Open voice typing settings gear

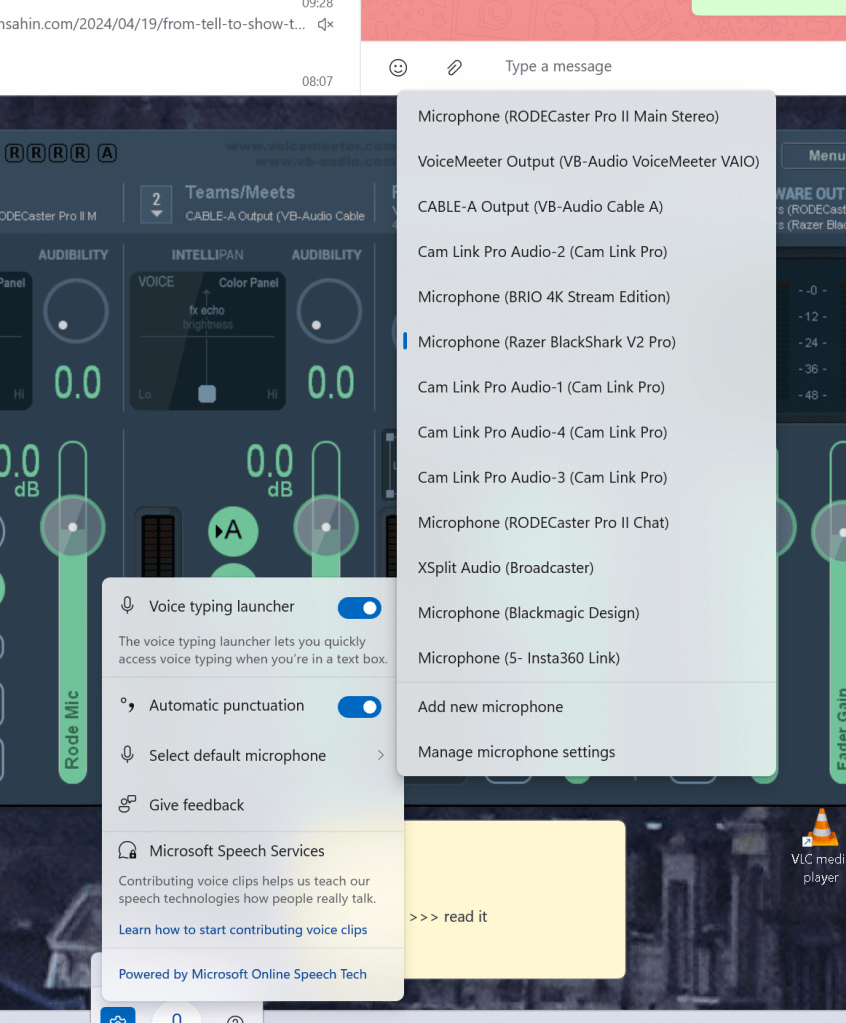118,1016
